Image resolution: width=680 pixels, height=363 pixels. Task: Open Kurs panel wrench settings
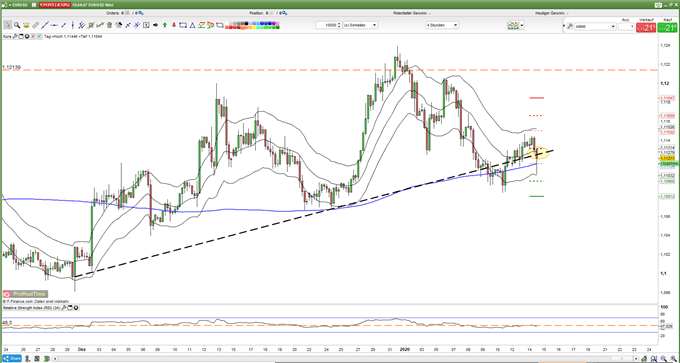[x=15, y=36]
